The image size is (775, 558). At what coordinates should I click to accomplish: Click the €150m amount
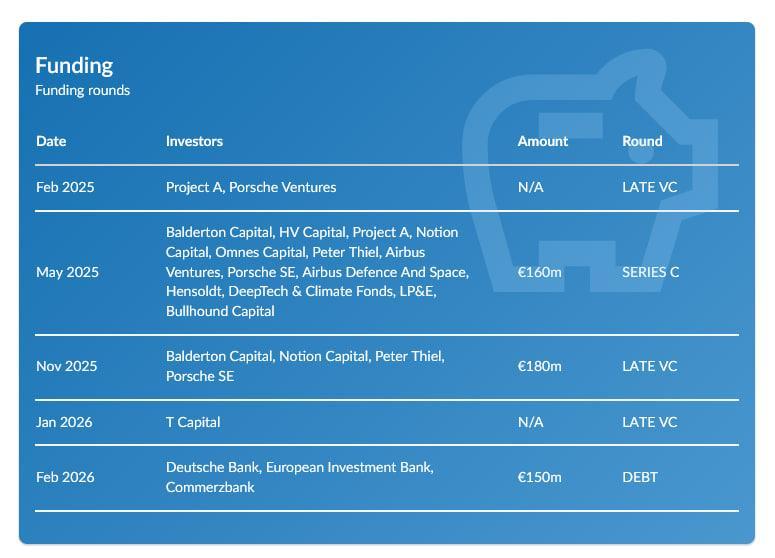tap(539, 477)
